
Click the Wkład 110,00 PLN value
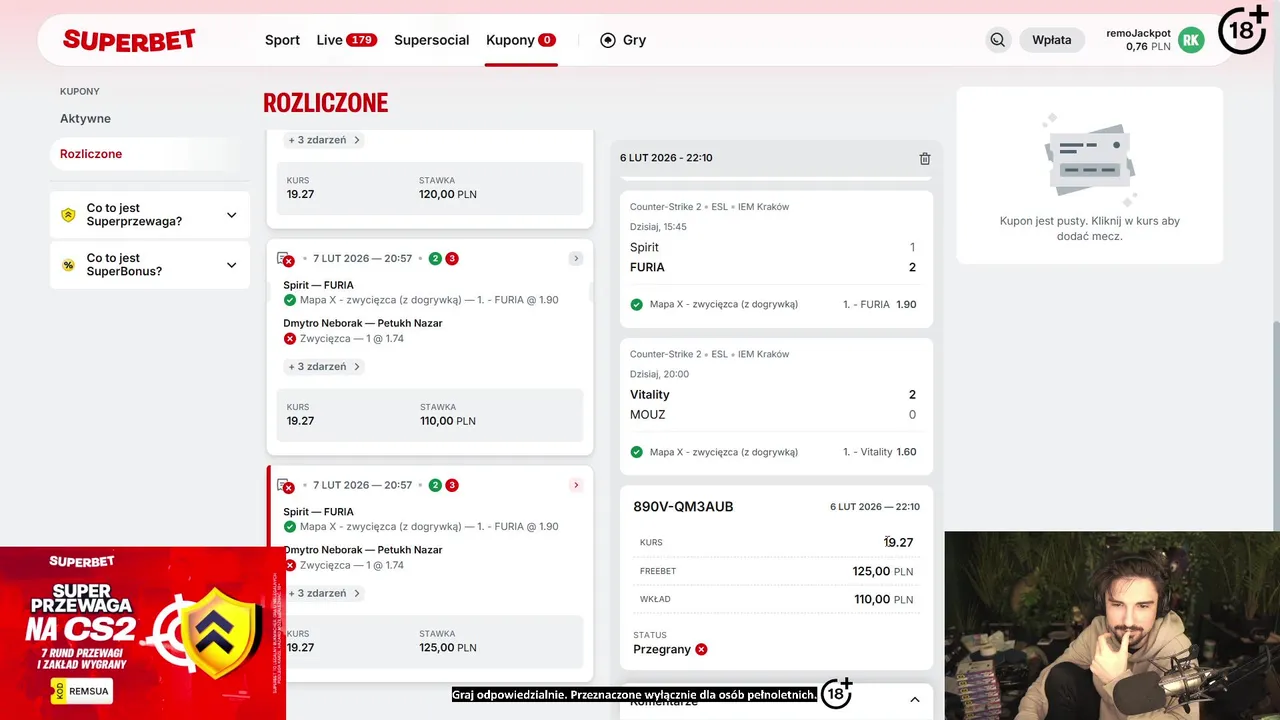[x=883, y=599]
